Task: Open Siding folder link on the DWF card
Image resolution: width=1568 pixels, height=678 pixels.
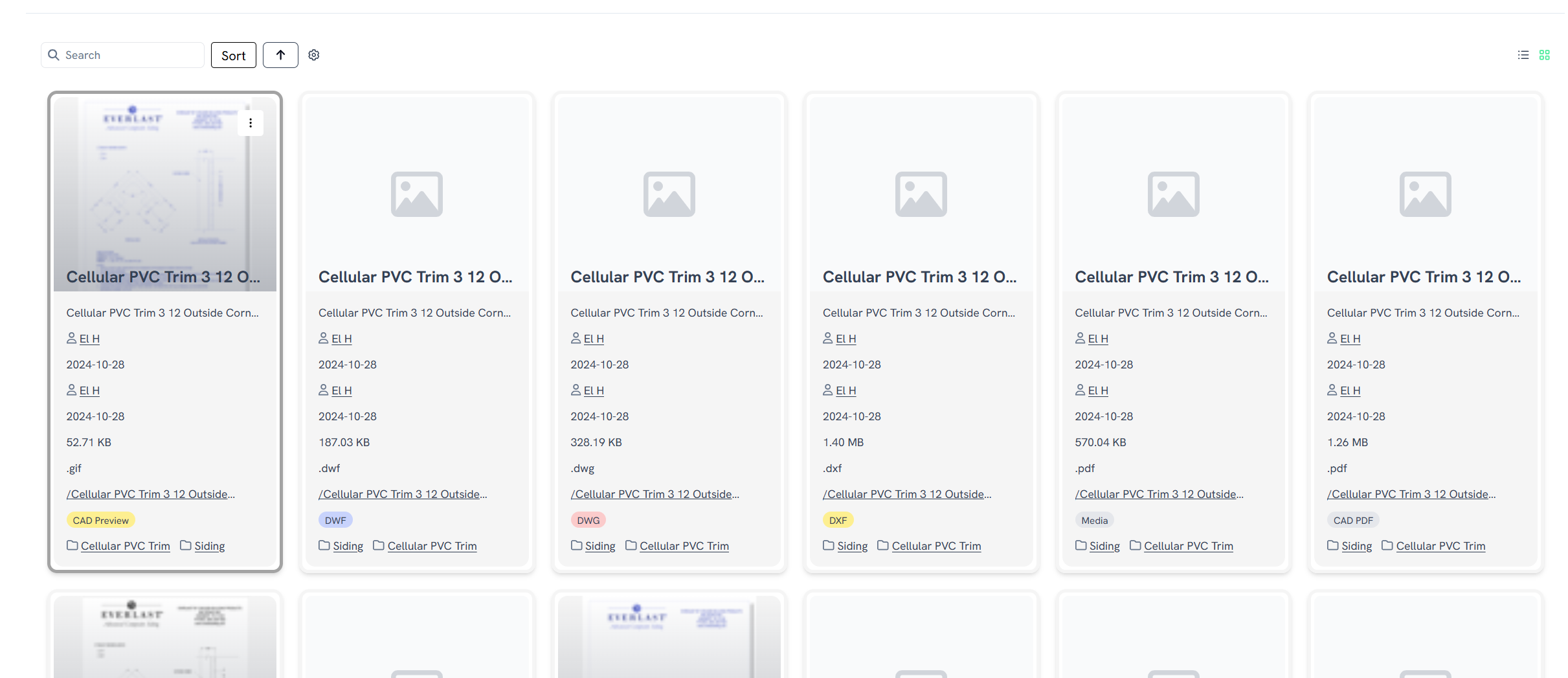Action: [x=348, y=546]
